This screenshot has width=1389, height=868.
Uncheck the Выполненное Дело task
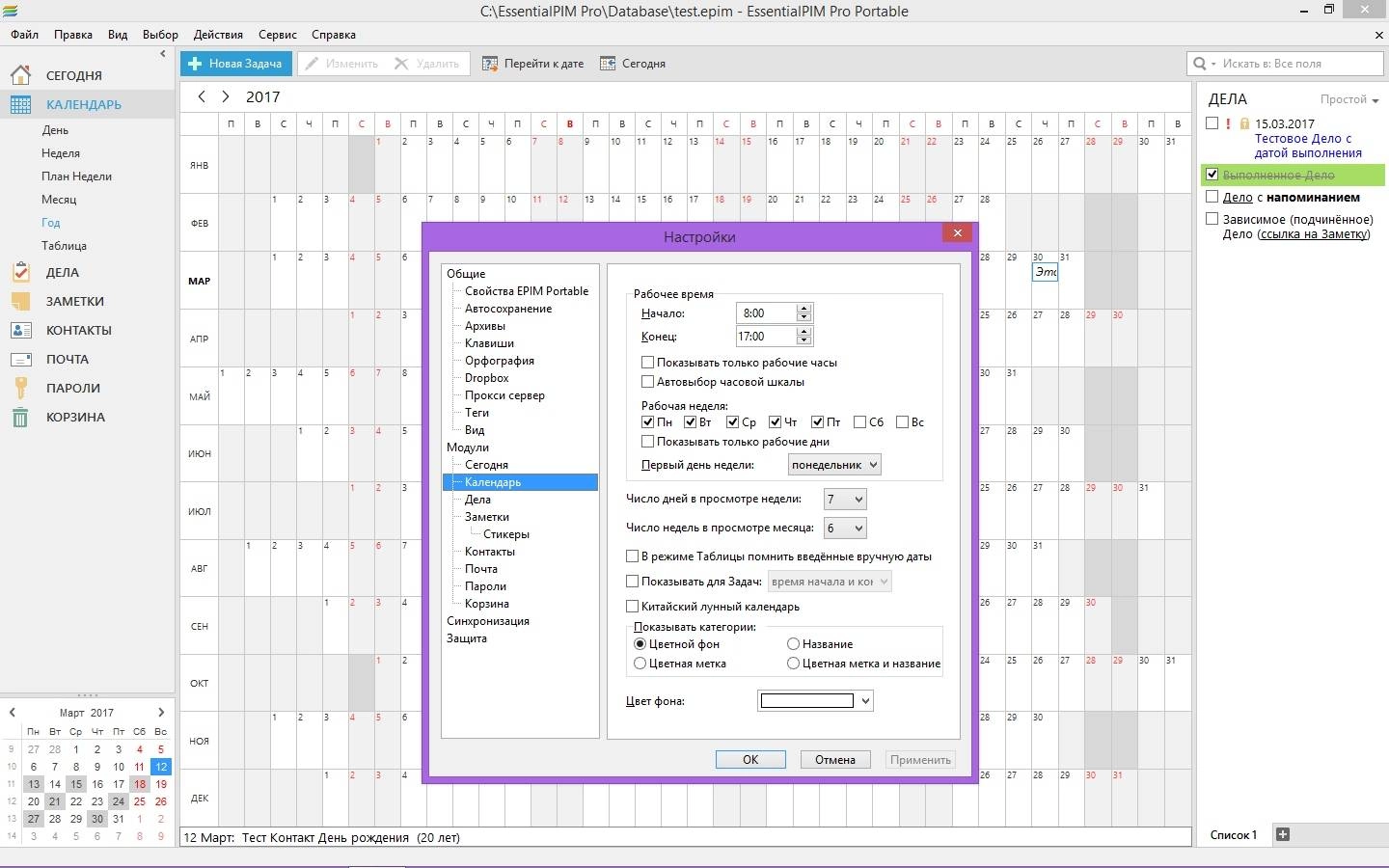(x=1212, y=175)
